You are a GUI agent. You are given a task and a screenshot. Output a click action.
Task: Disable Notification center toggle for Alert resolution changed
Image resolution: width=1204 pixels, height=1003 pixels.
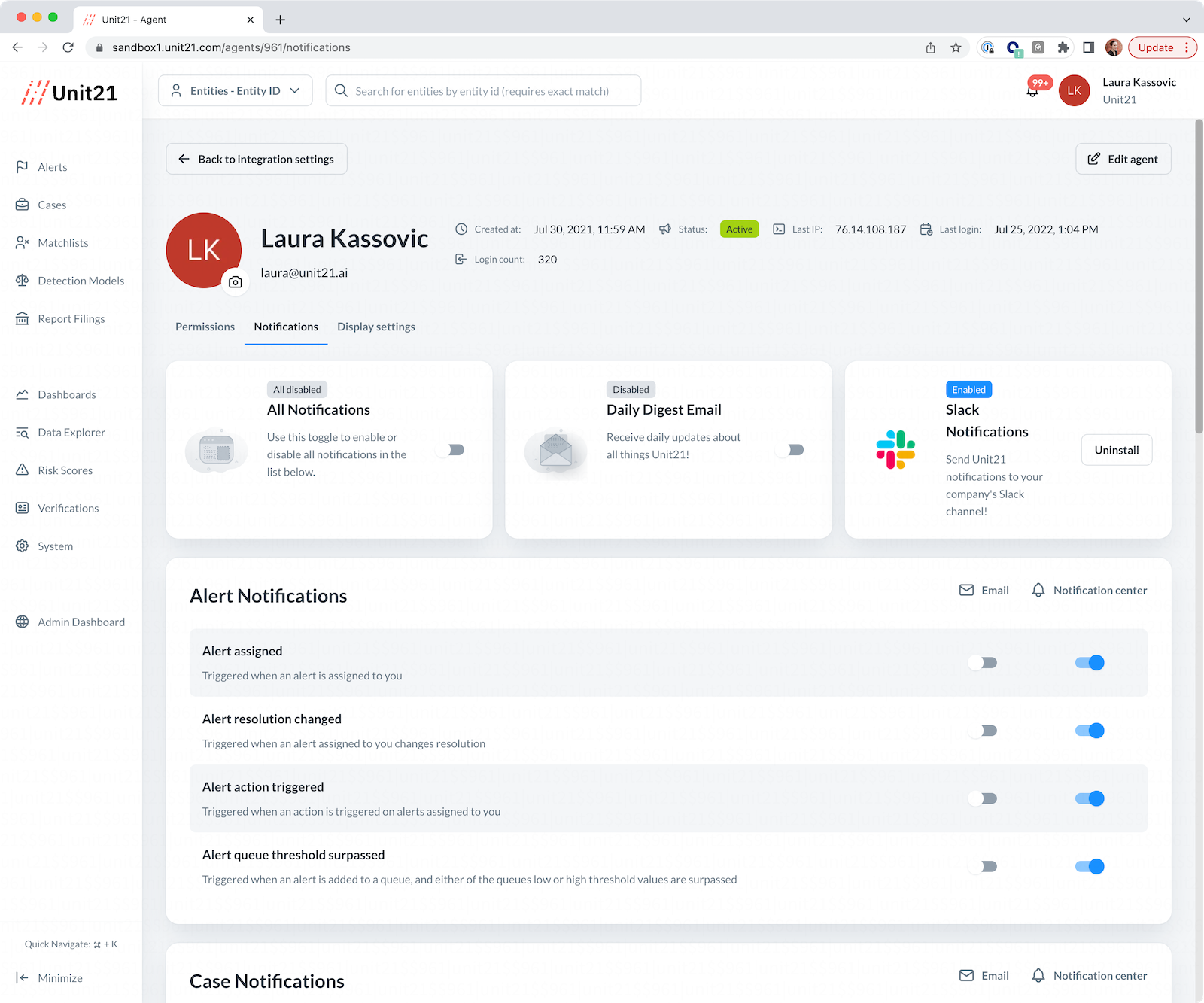click(x=1090, y=730)
